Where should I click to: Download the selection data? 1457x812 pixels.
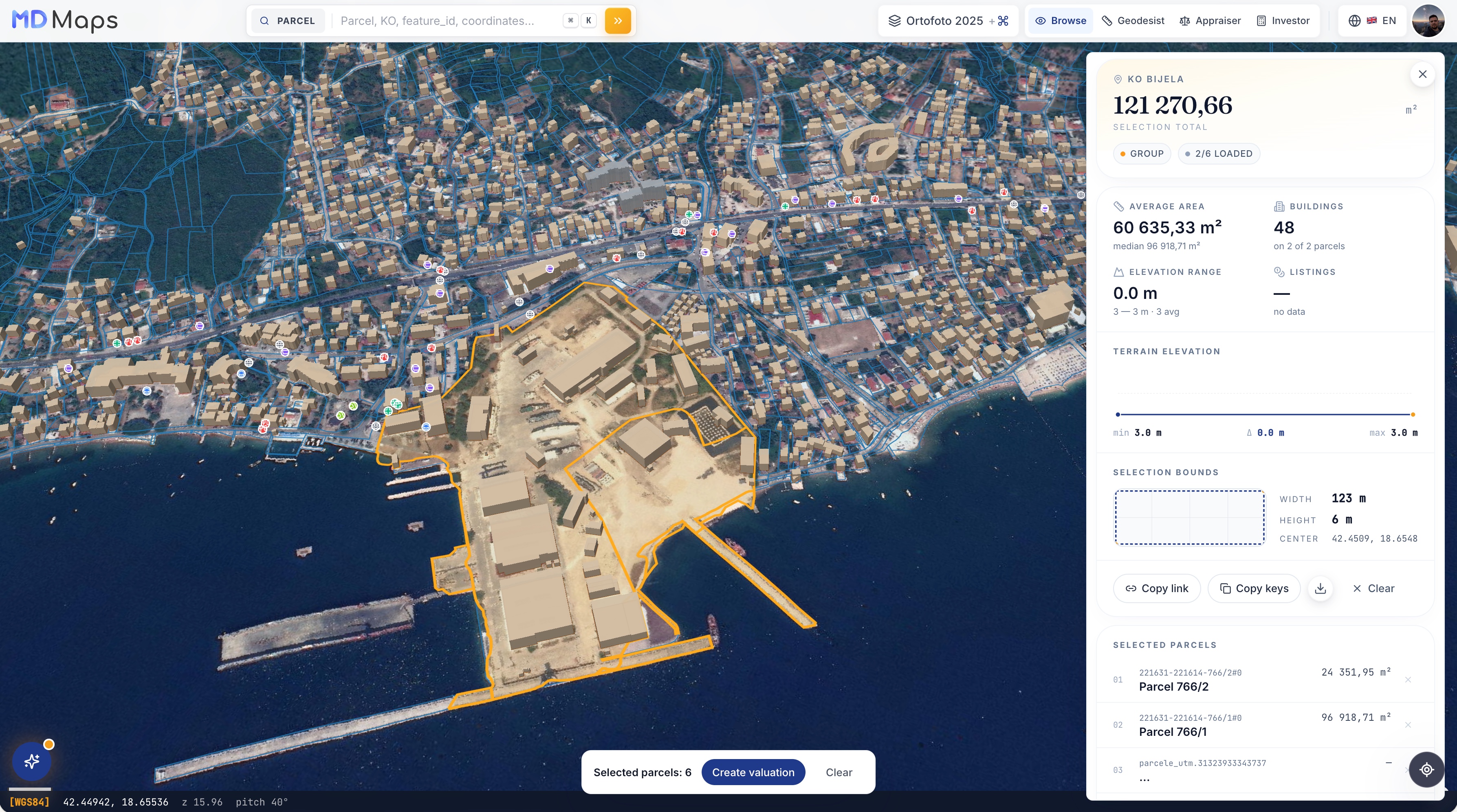point(1320,589)
